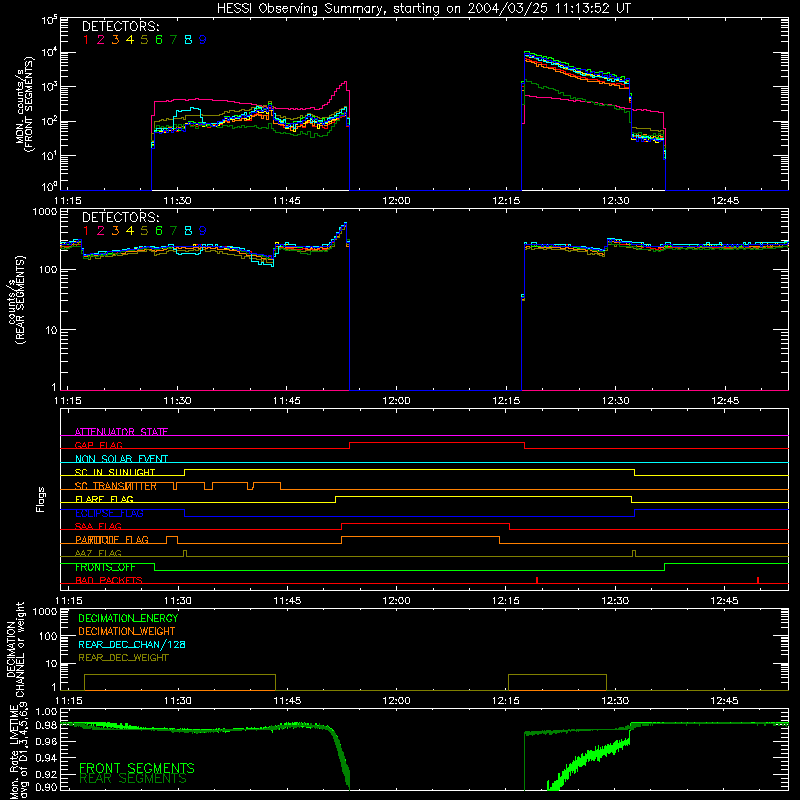The width and height of the screenshot is (800, 800).
Task: Click 12:30 tick label under the Flags plot
Action: pos(615,601)
